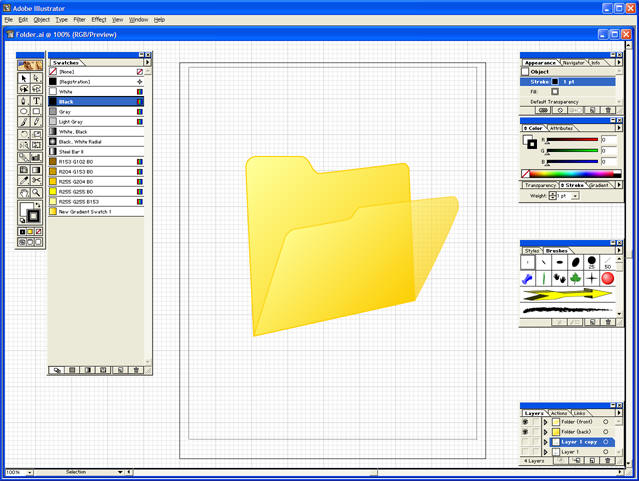Toggle visibility of Folder (back) layer

pos(525,432)
